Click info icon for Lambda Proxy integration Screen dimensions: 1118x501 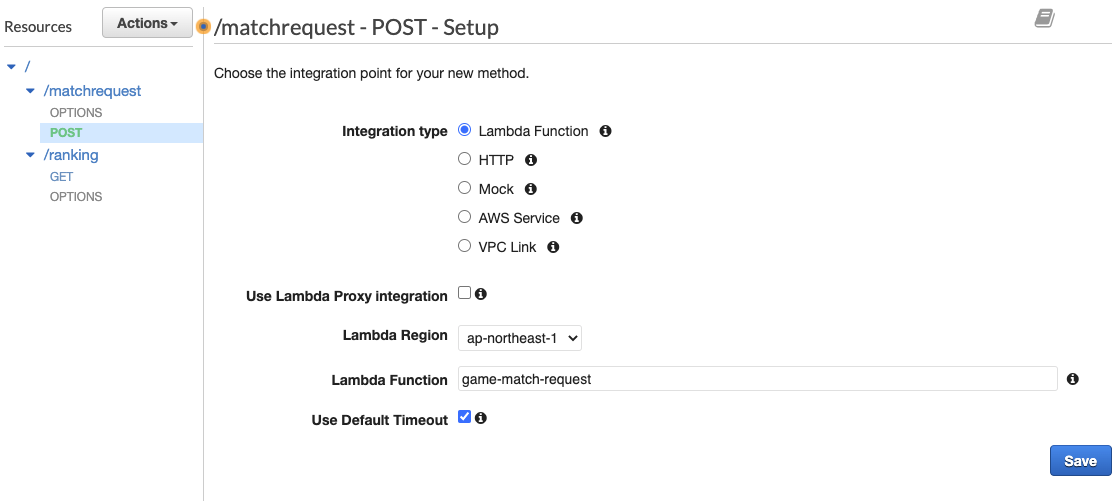point(481,294)
